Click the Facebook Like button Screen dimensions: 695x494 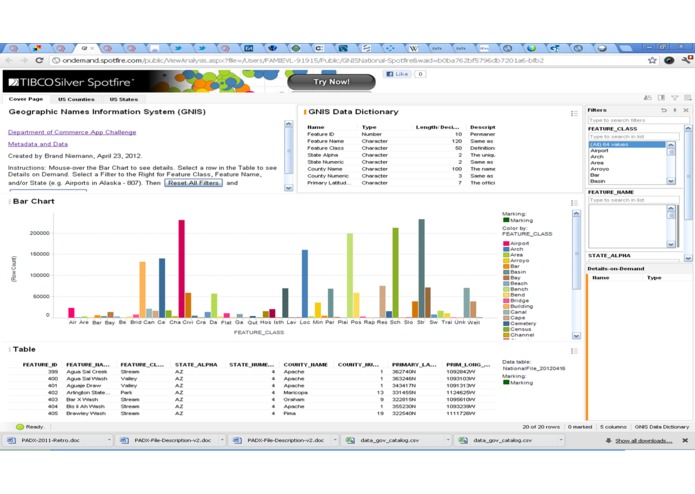[x=398, y=74]
